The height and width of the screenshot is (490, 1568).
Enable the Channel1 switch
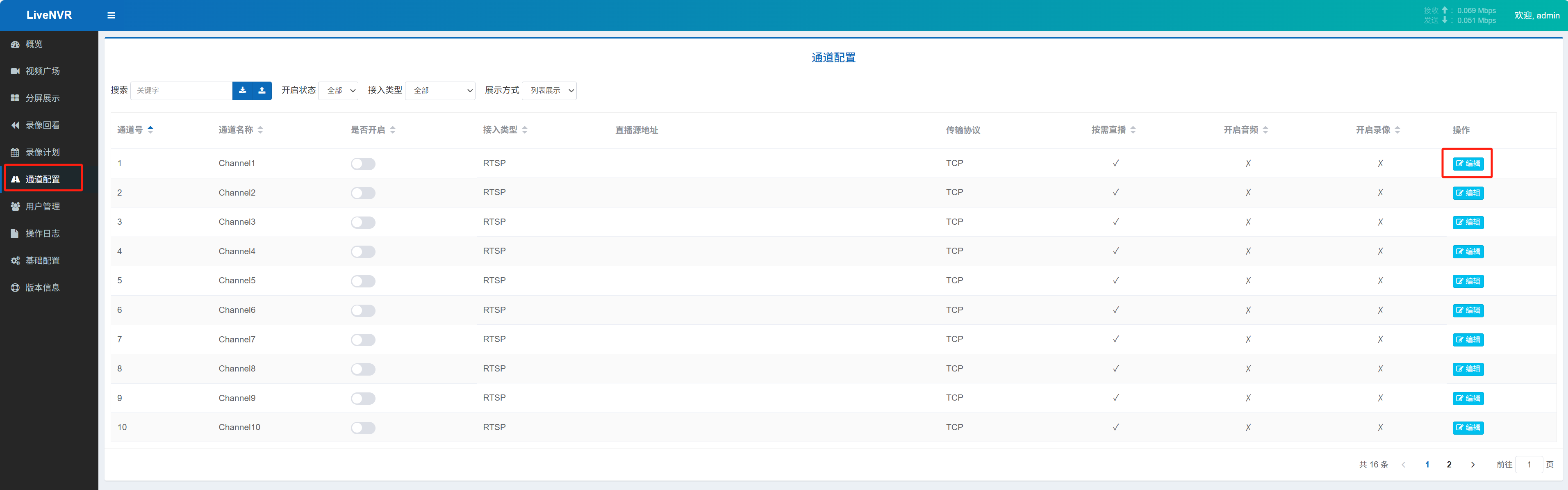(x=363, y=164)
